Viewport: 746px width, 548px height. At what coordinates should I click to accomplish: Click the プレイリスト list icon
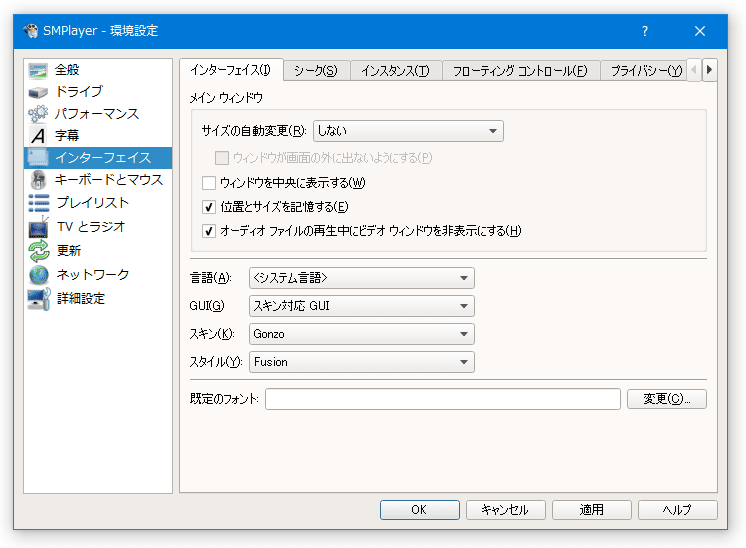pos(39,203)
